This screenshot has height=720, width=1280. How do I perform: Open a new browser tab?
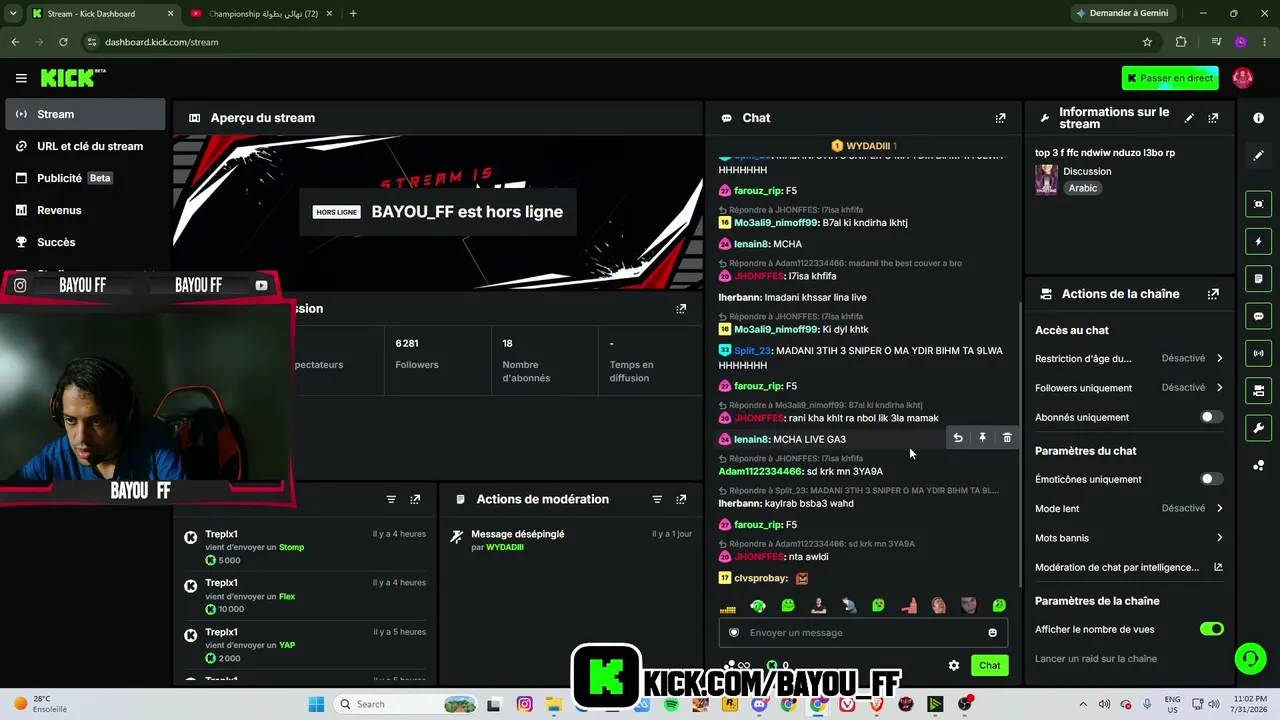coord(353,13)
